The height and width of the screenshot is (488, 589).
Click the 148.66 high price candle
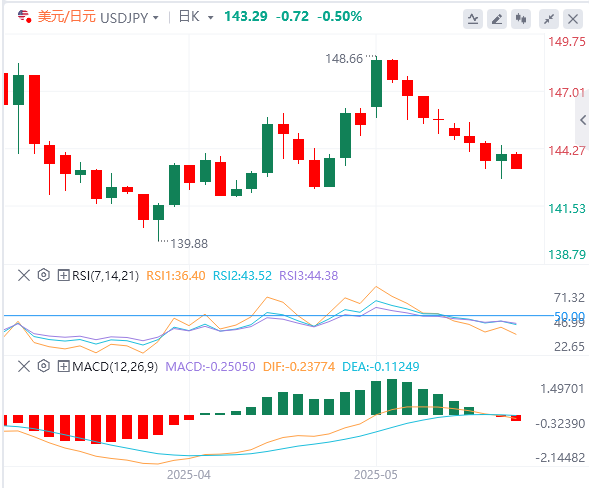click(x=376, y=83)
